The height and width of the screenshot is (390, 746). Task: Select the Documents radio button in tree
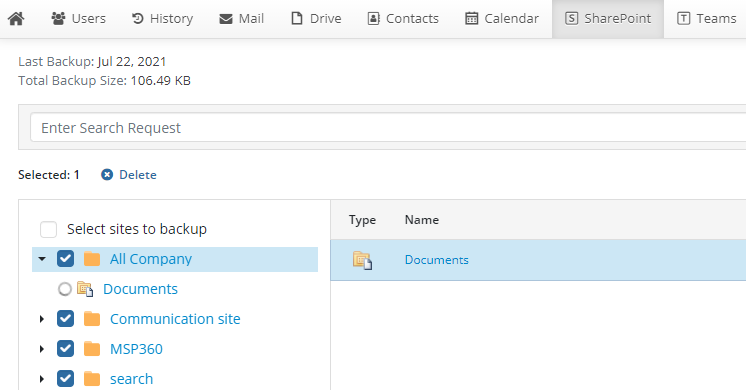[65, 289]
